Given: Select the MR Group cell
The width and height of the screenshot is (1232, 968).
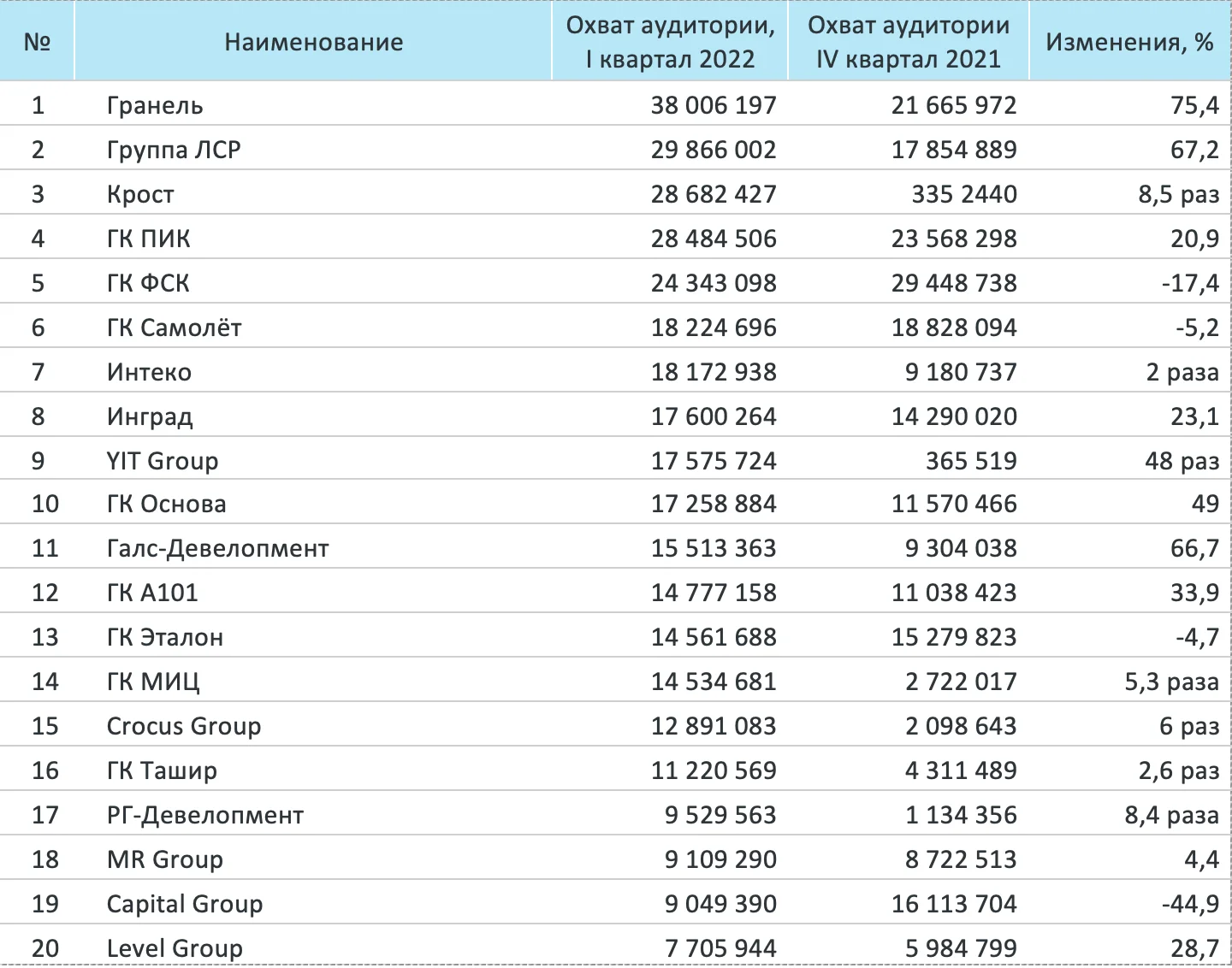Looking at the screenshot, I should click(x=164, y=859).
